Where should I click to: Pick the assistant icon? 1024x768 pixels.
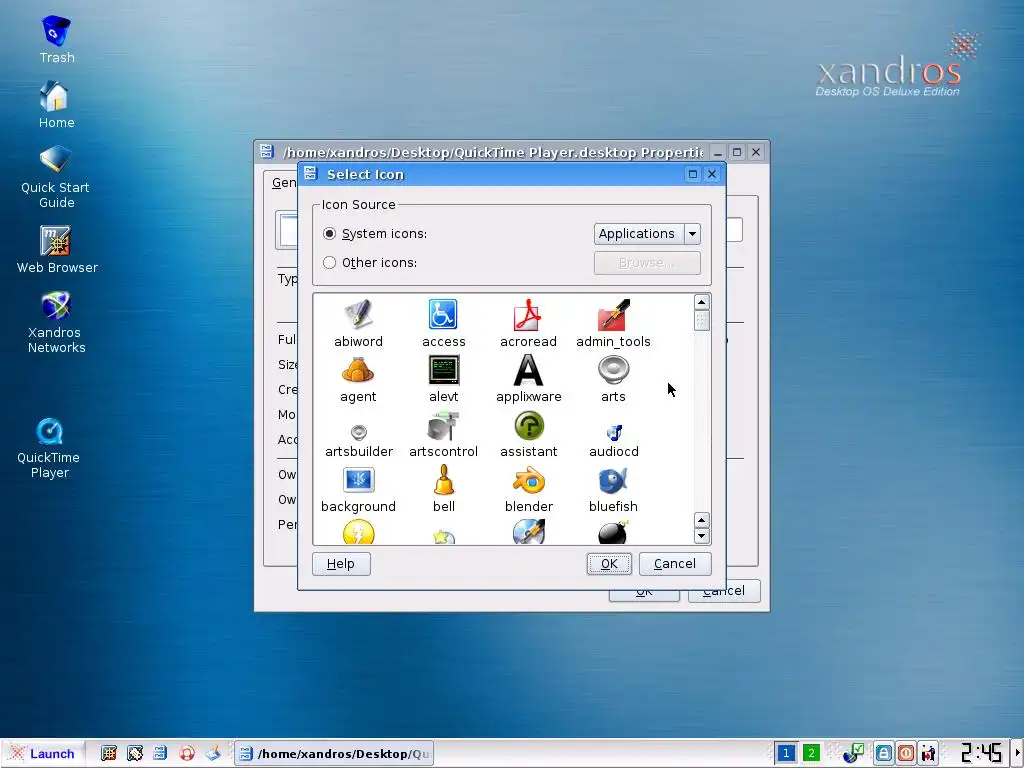[528, 426]
